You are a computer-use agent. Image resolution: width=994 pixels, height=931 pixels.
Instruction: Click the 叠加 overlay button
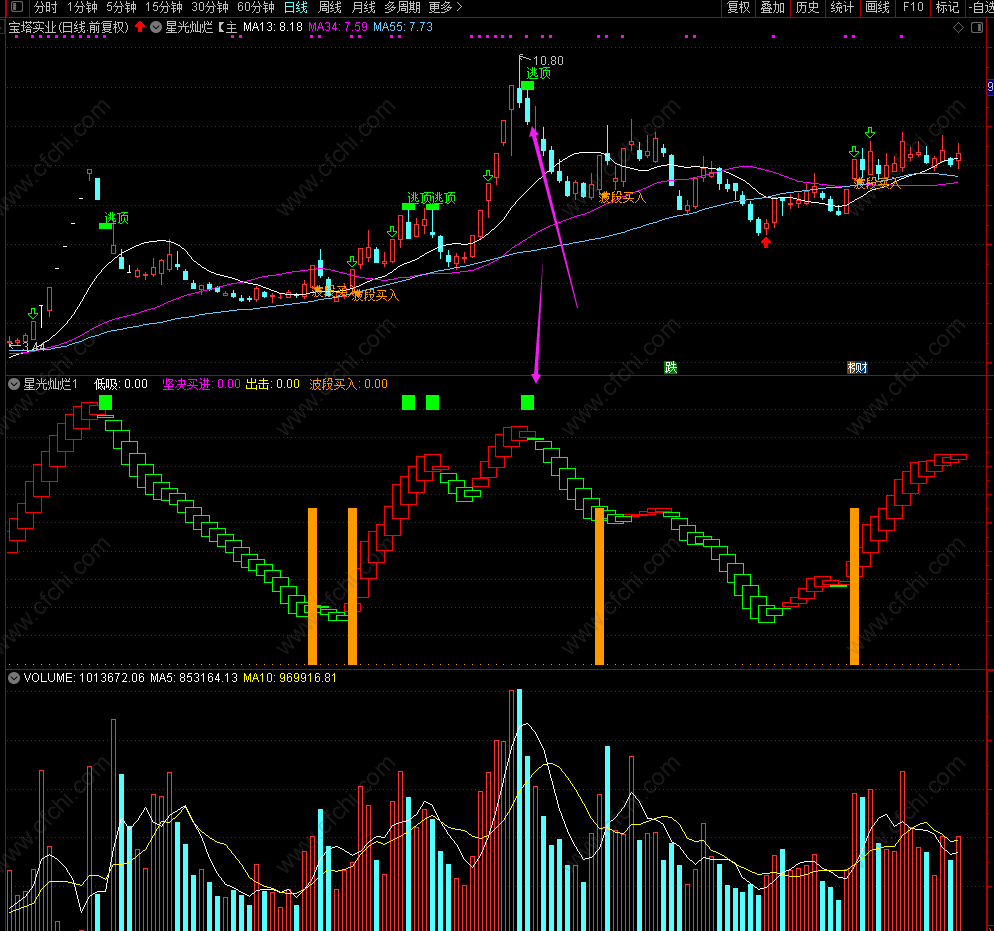pyautogui.click(x=773, y=8)
